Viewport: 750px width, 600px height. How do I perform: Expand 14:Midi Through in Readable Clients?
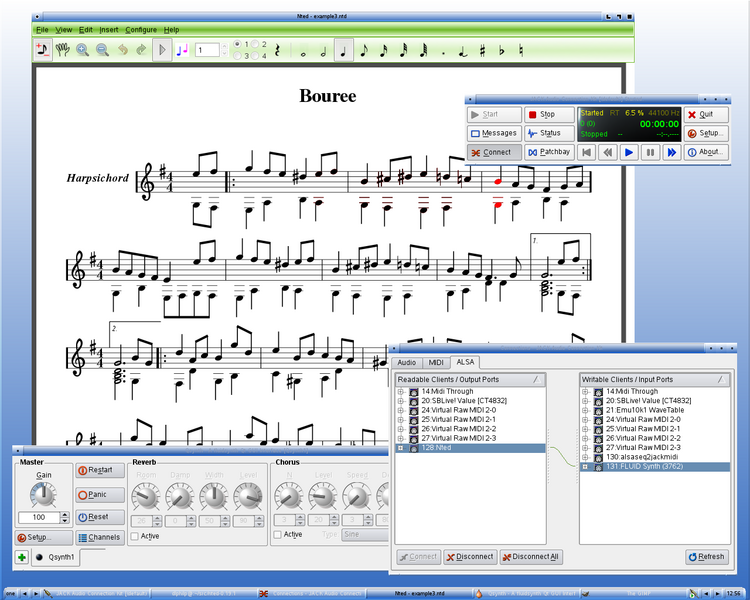pos(400,391)
